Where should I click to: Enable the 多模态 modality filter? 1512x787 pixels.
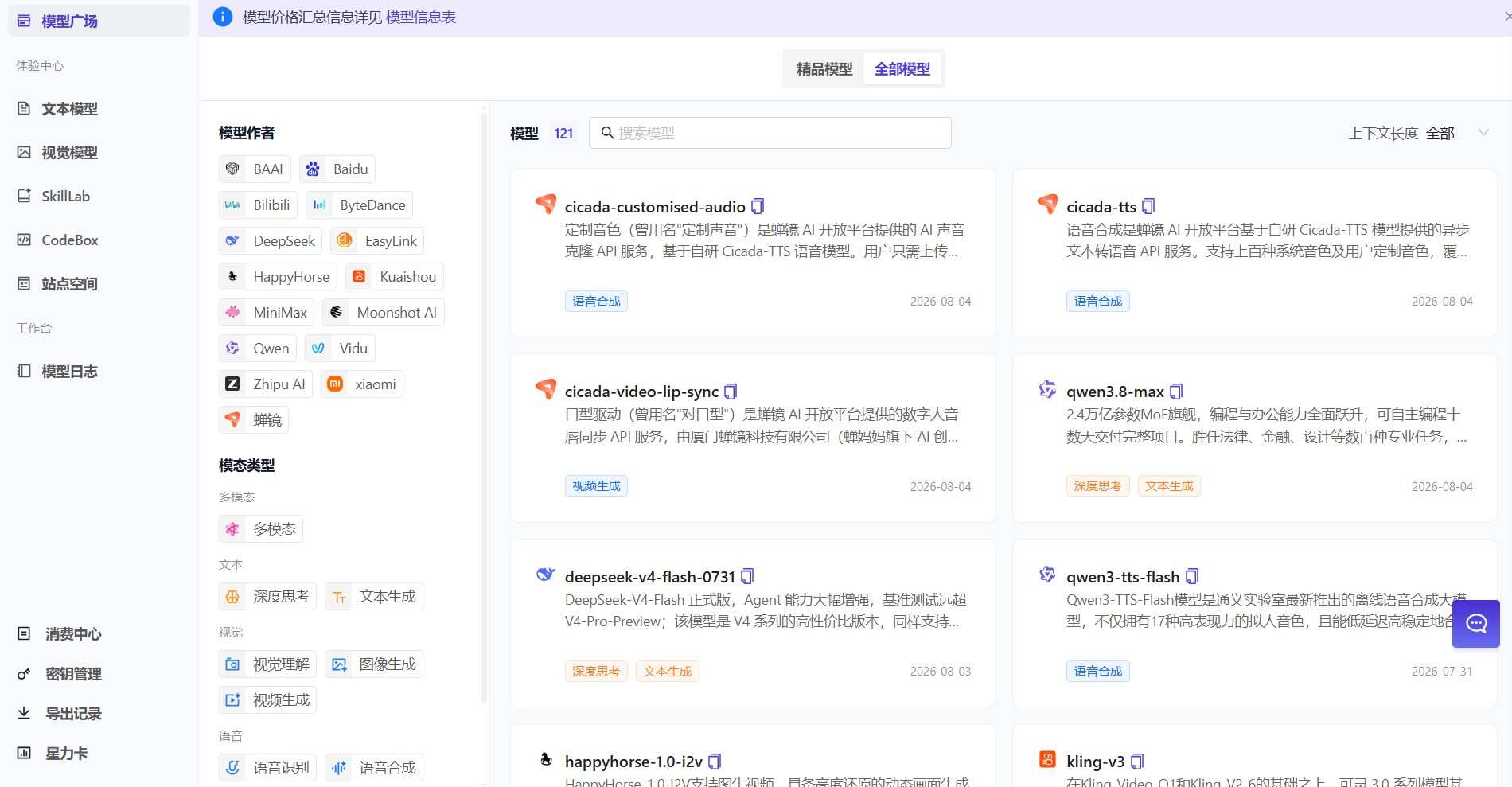[261, 528]
